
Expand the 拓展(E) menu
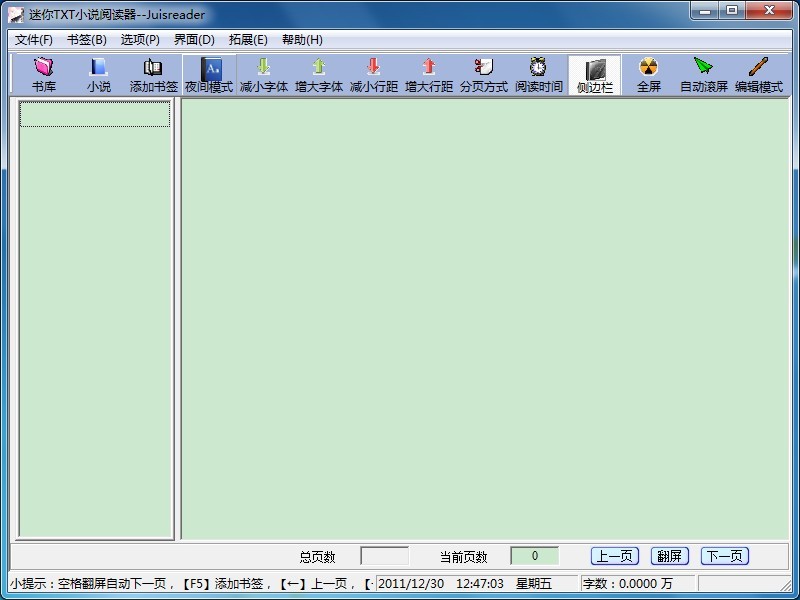pyautogui.click(x=248, y=40)
